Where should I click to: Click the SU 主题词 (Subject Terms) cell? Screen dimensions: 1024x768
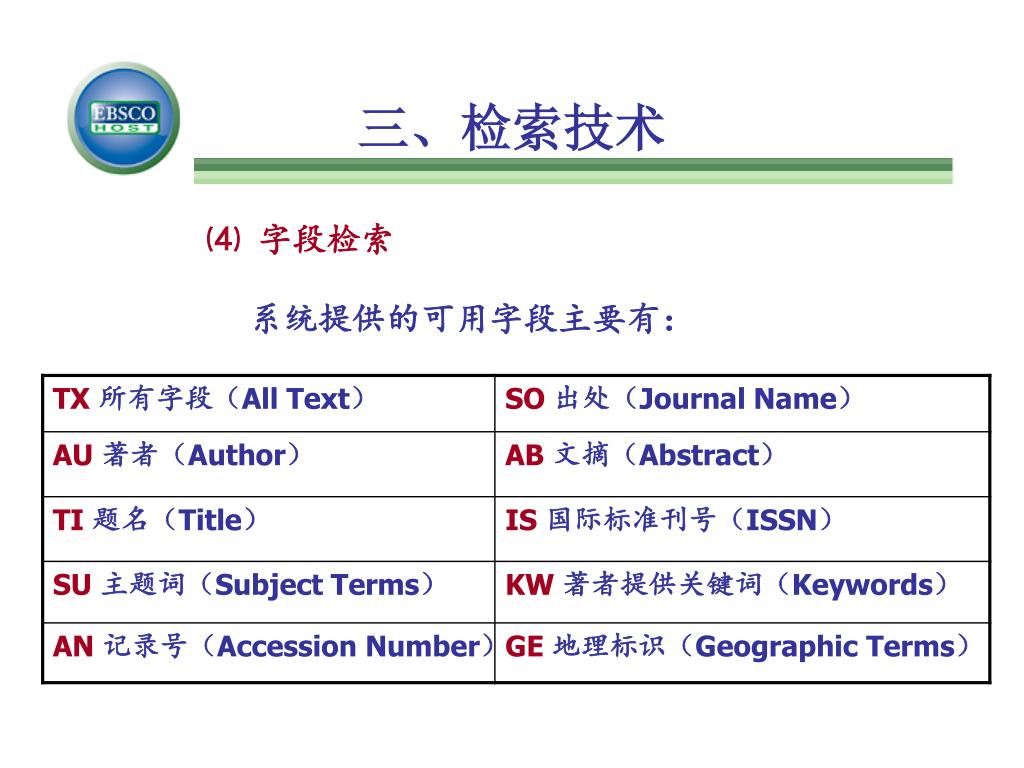[x=269, y=591]
